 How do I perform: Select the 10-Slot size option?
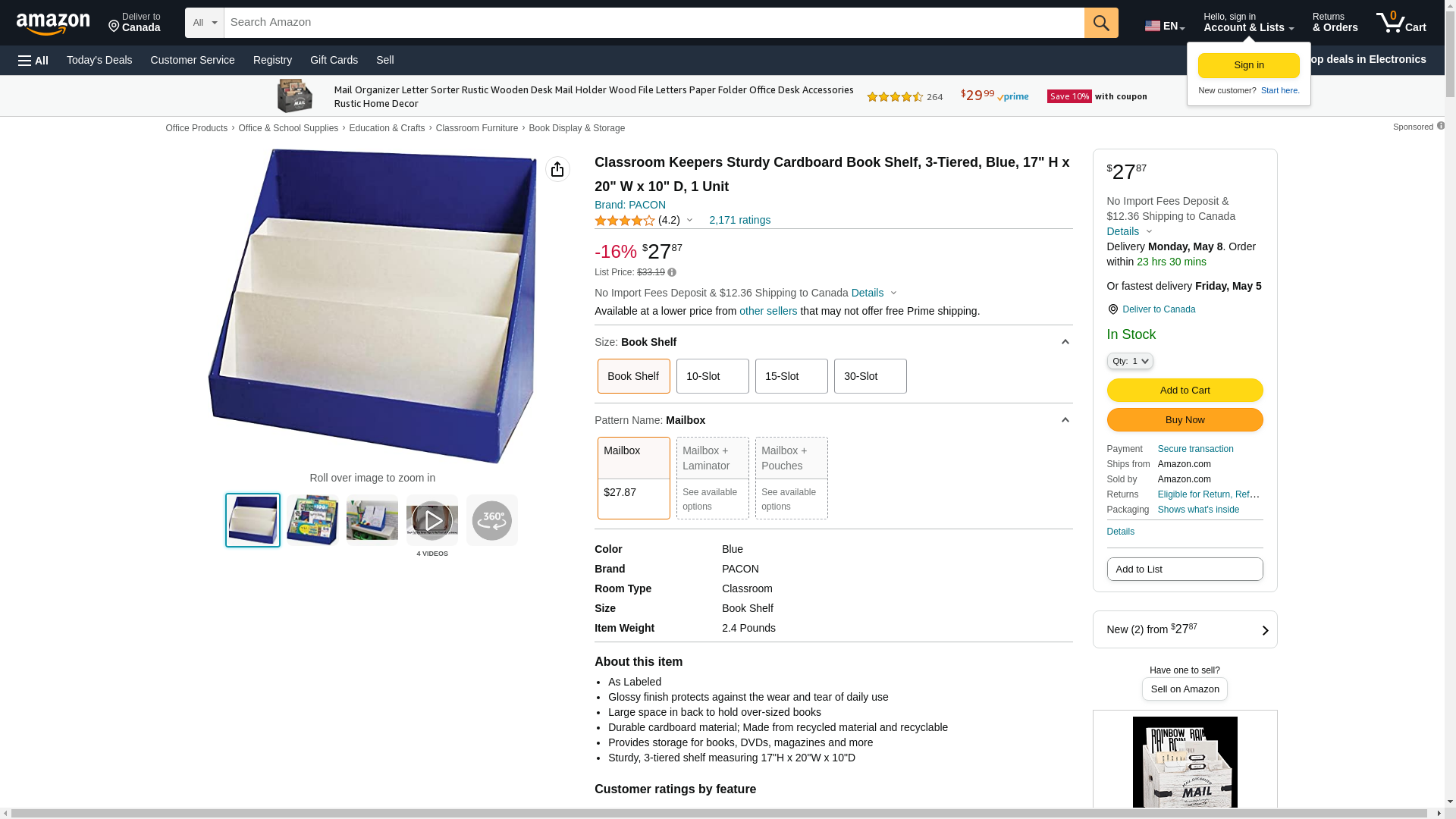(713, 376)
